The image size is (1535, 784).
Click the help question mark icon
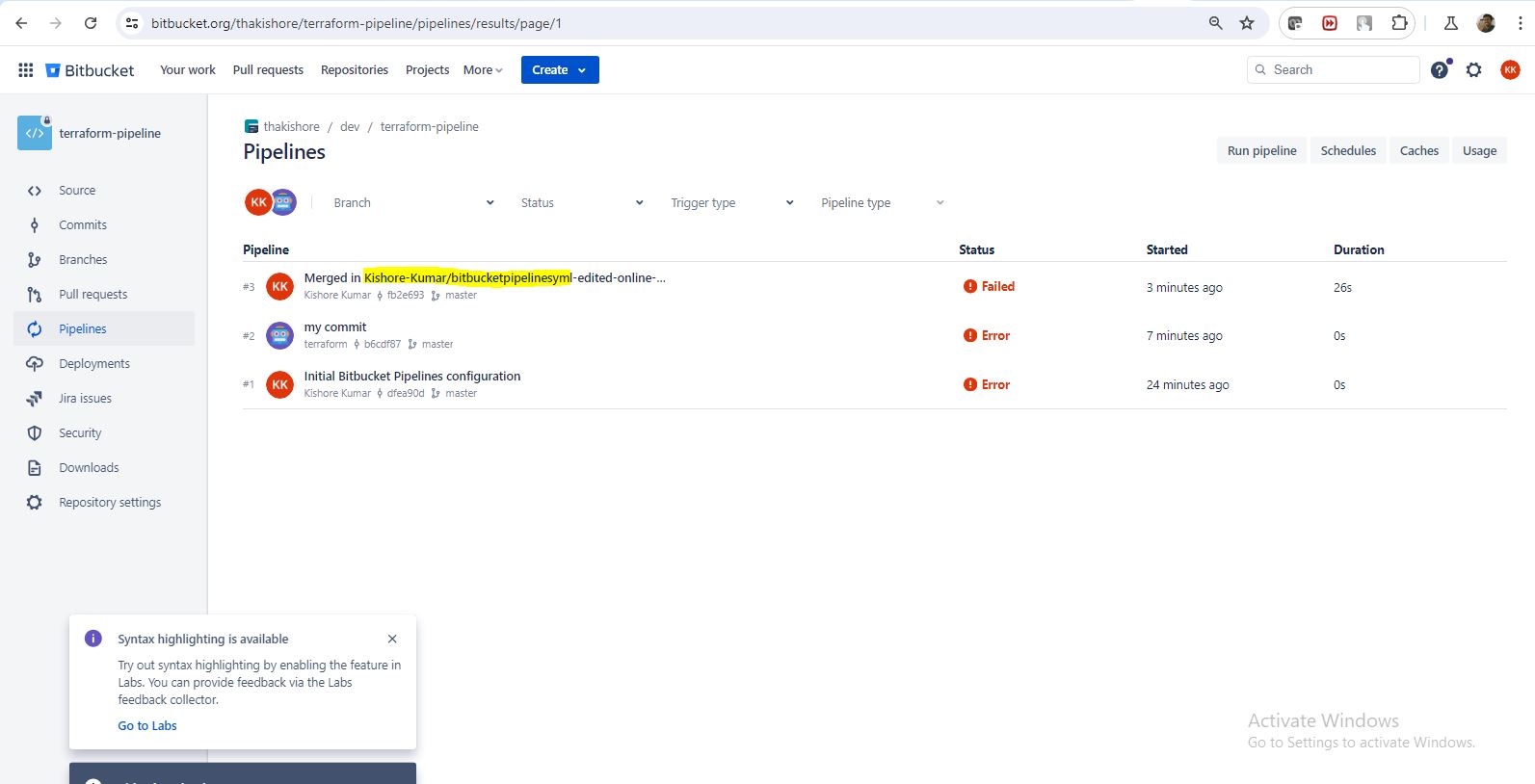[1440, 70]
